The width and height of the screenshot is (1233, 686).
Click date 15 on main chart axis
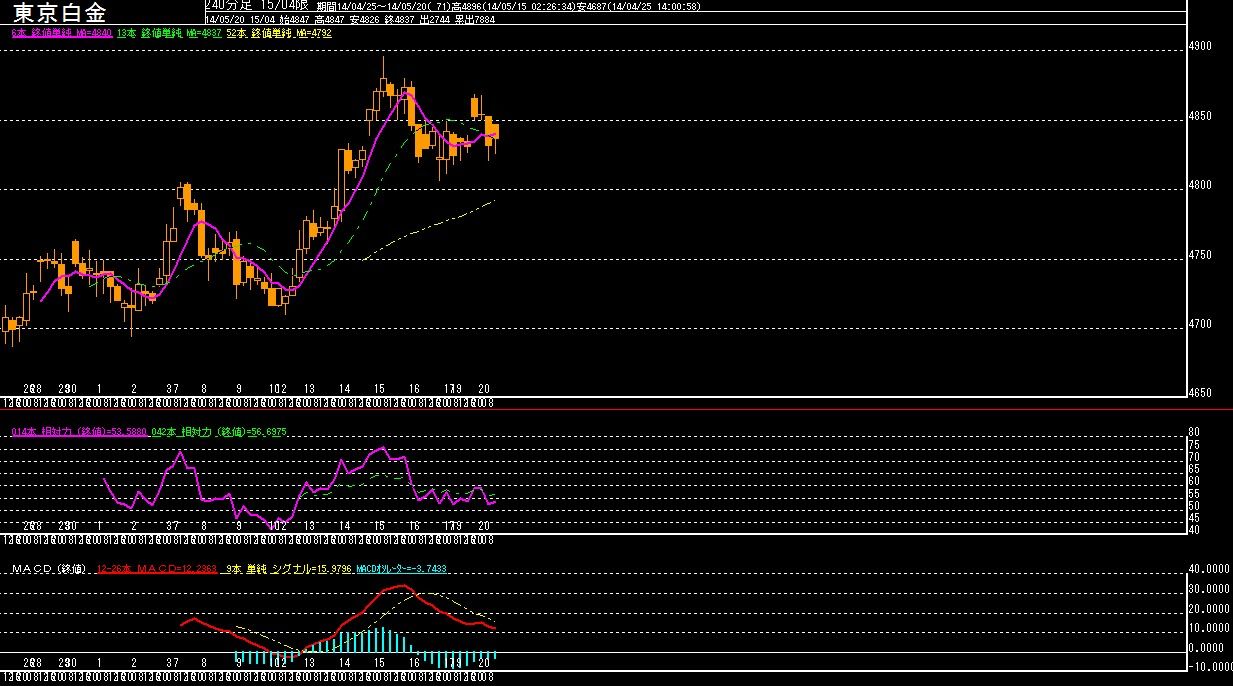pyautogui.click(x=379, y=387)
